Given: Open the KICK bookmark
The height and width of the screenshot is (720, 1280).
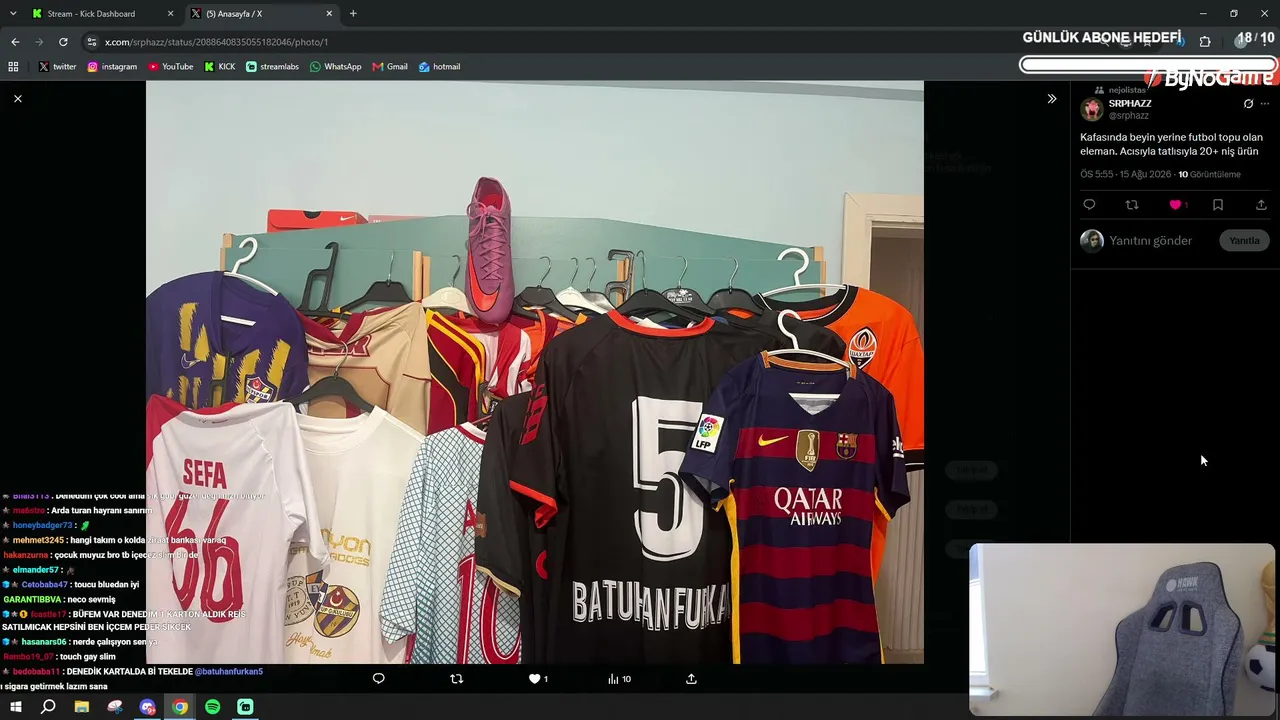Looking at the screenshot, I should click(220, 67).
